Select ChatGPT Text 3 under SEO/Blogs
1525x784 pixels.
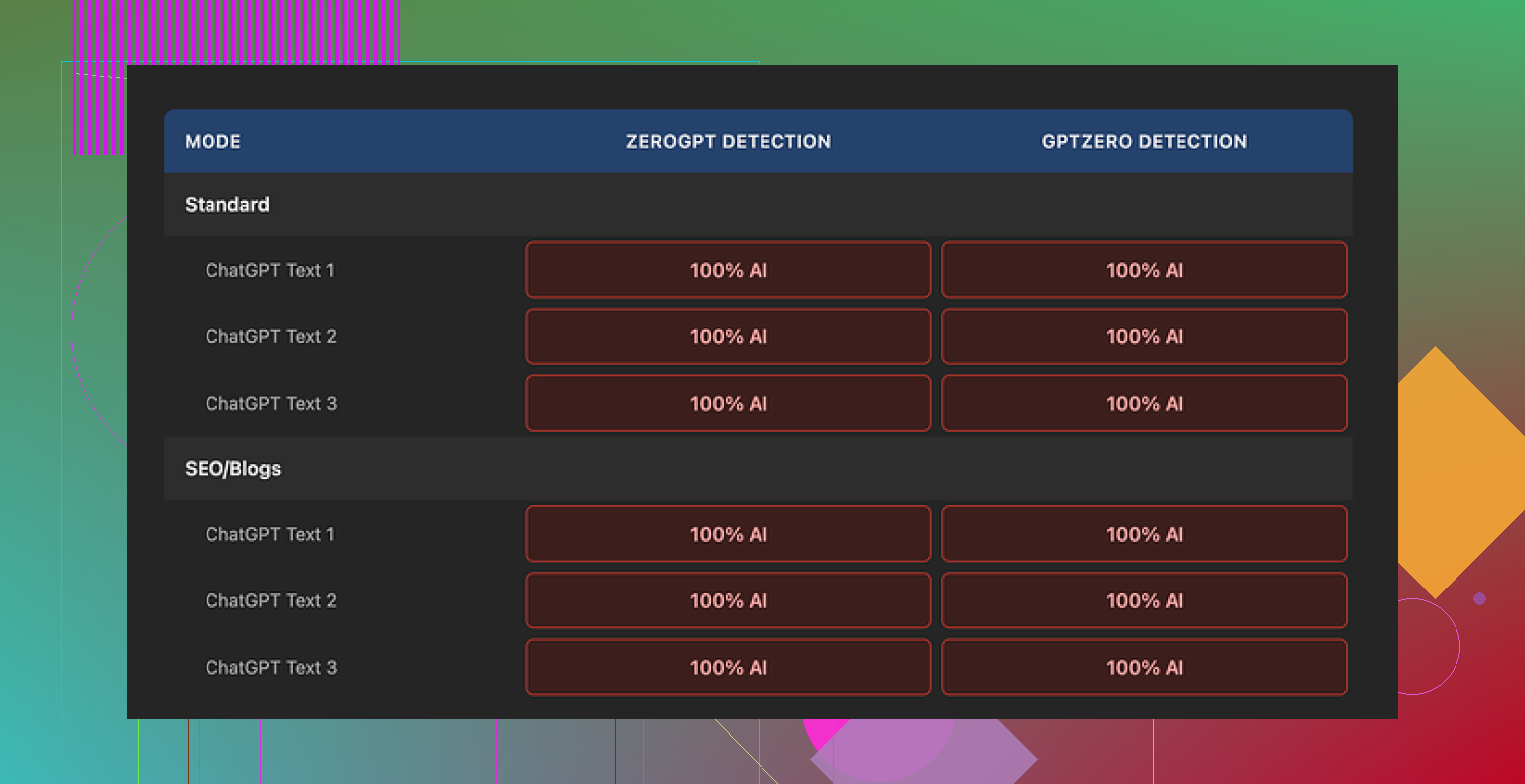coord(270,667)
